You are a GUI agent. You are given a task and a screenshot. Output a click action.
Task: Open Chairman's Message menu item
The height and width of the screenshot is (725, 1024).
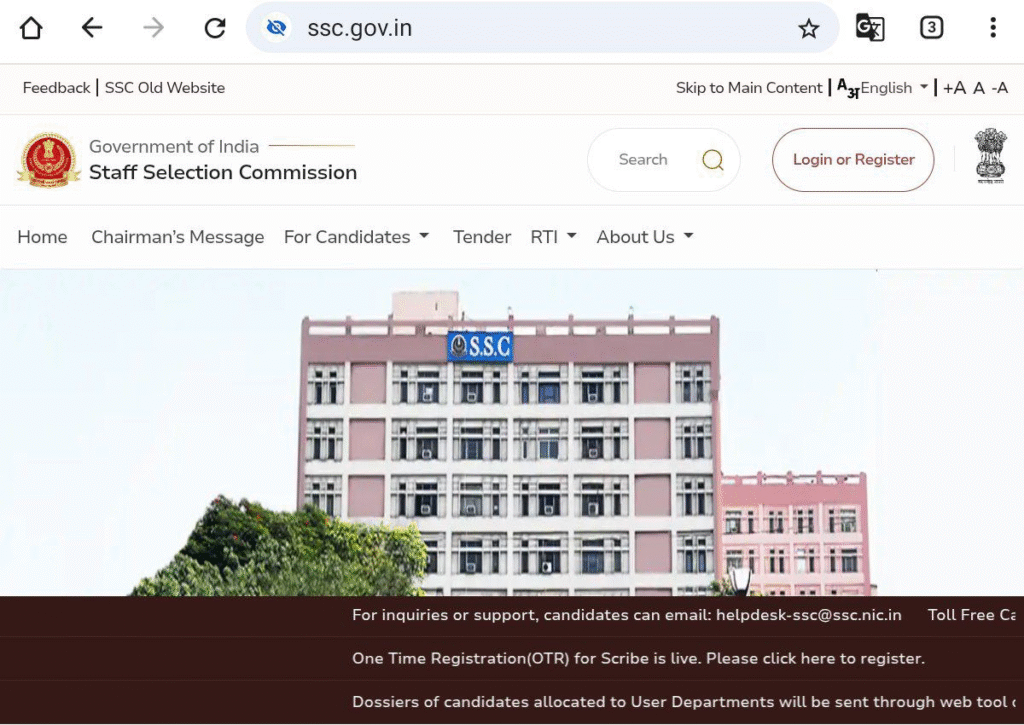178,236
